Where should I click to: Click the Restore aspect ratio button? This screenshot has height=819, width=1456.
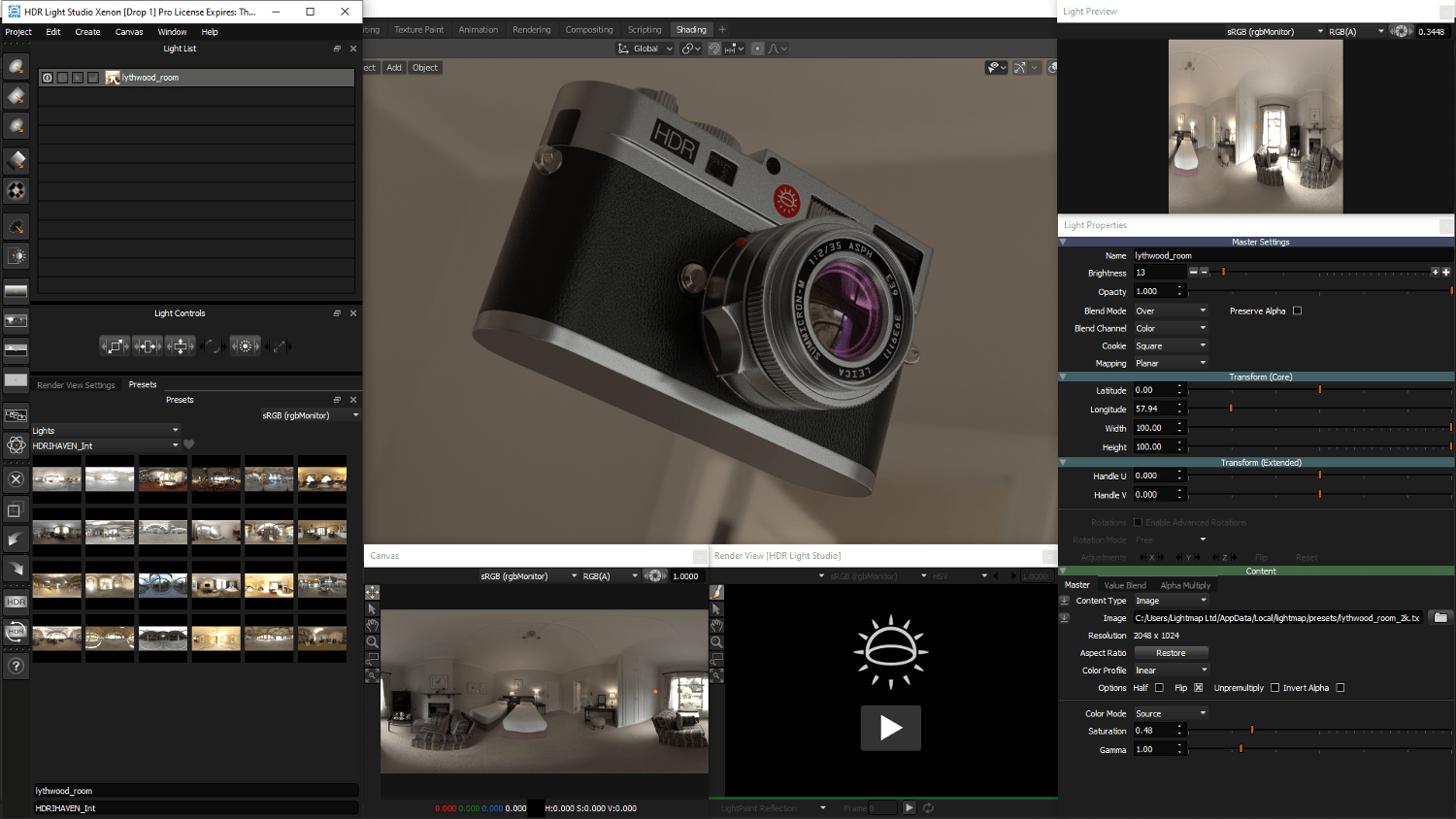click(x=1171, y=653)
